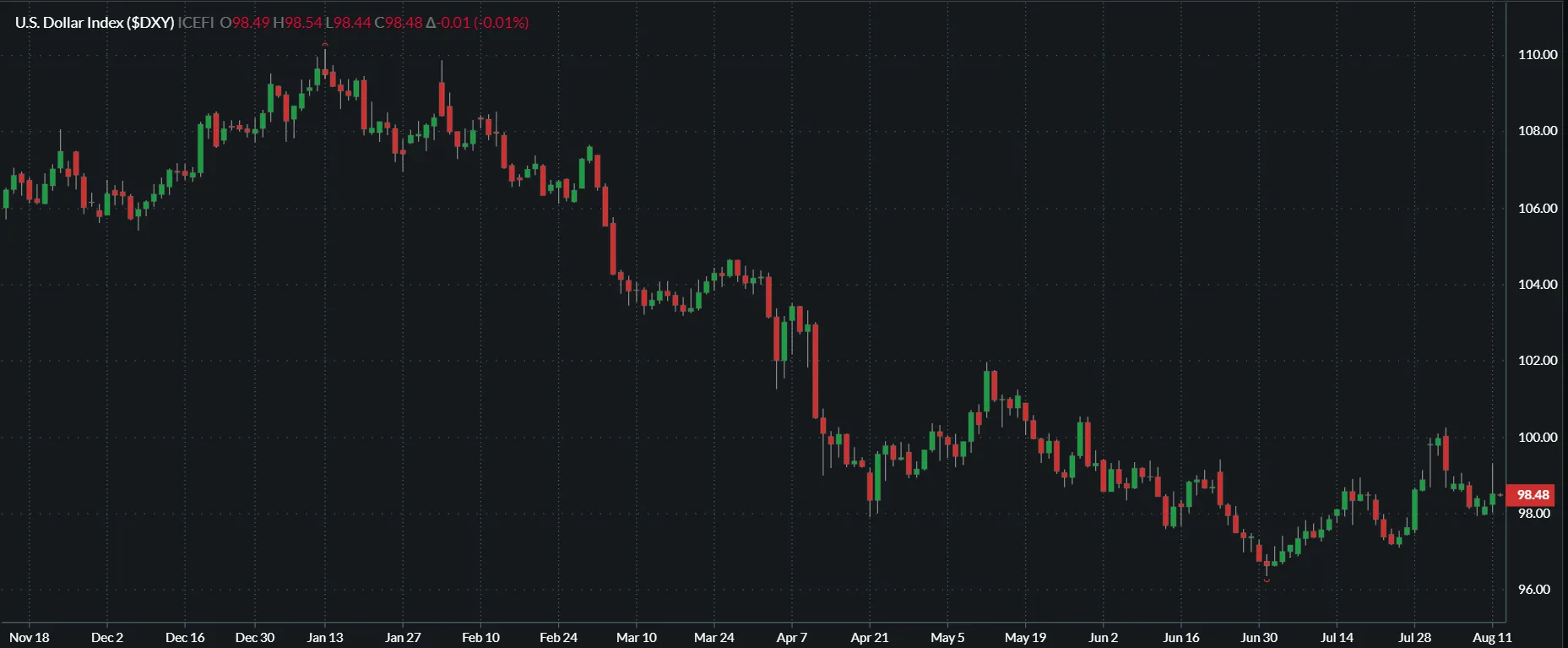Click the Mar 24 date on time axis

coord(713,638)
